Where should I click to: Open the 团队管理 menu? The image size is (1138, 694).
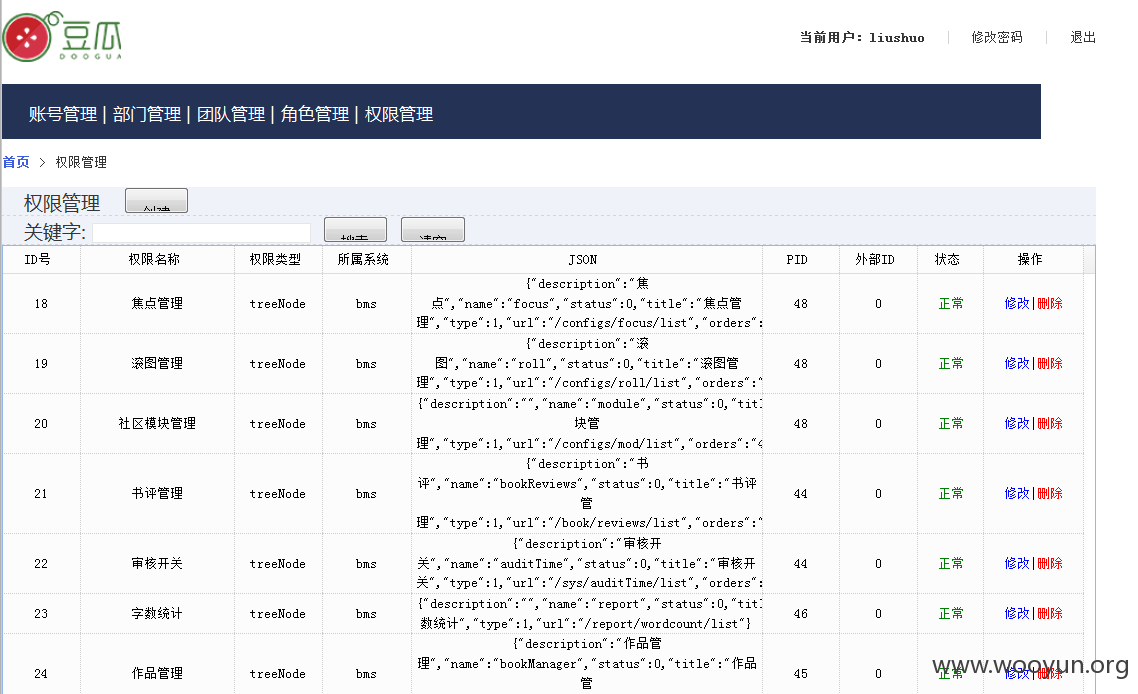(x=231, y=114)
